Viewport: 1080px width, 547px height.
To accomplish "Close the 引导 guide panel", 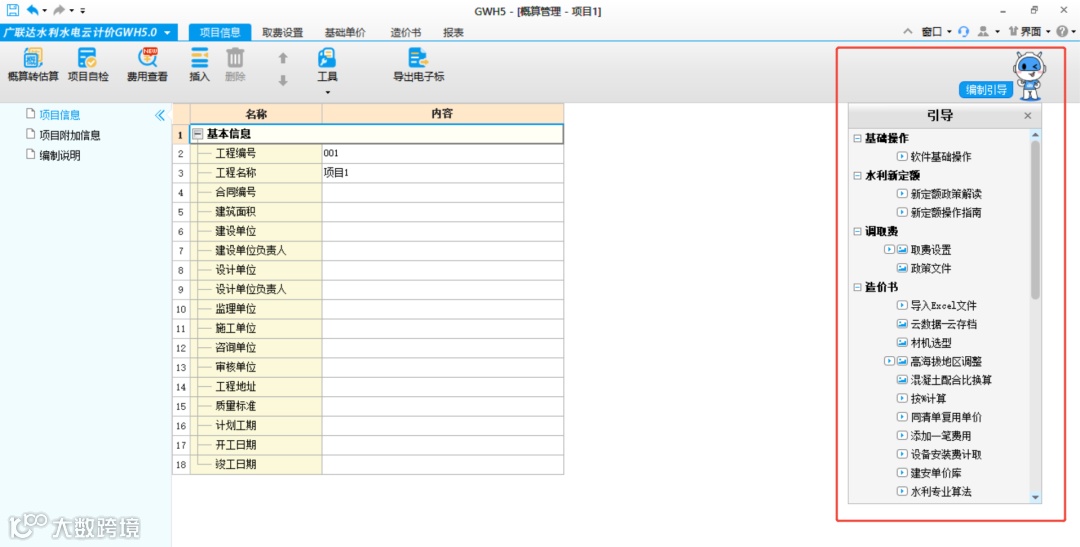I will [1028, 116].
